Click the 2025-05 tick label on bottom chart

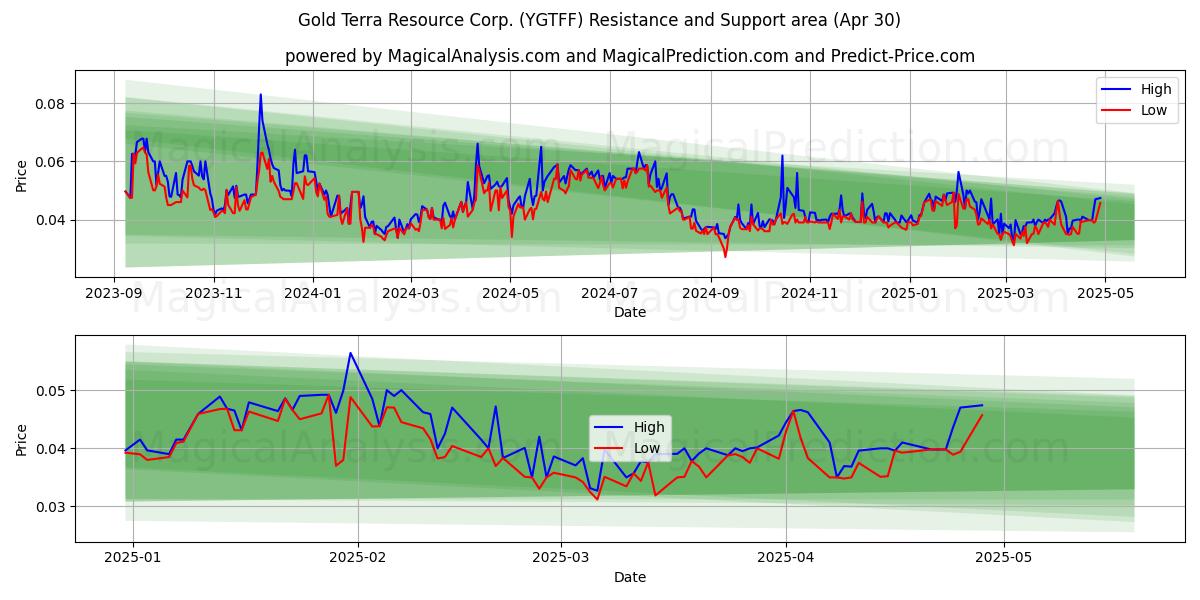pos(1003,558)
